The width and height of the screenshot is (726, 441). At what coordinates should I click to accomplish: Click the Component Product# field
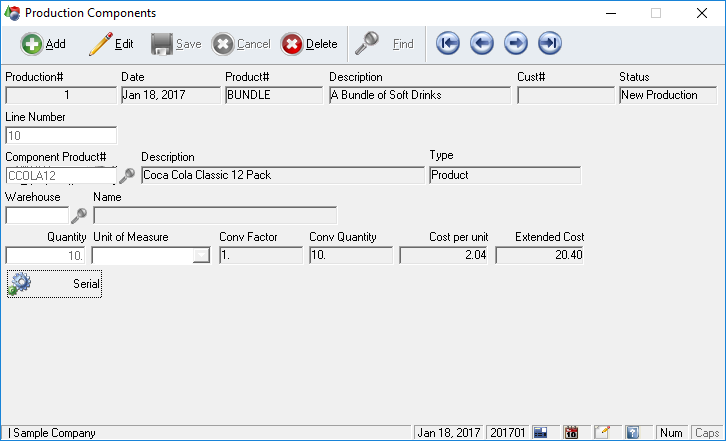60,175
